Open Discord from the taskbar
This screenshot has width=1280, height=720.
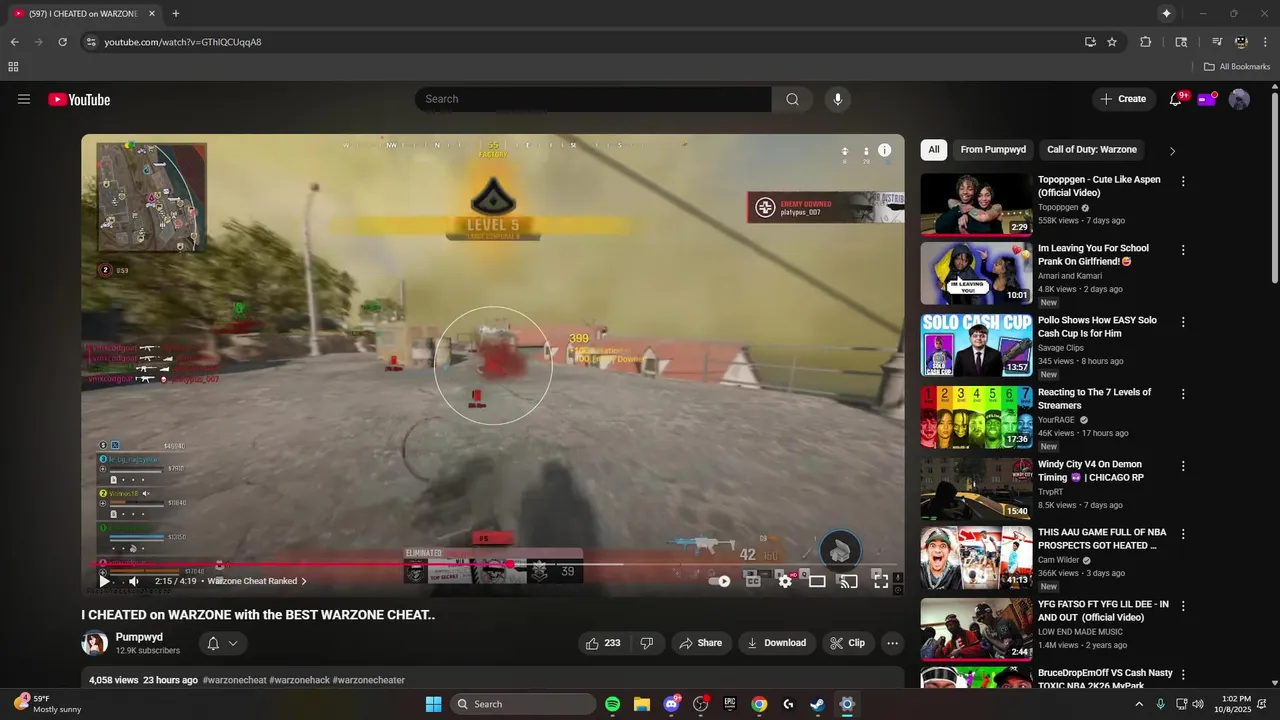point(672,704)
